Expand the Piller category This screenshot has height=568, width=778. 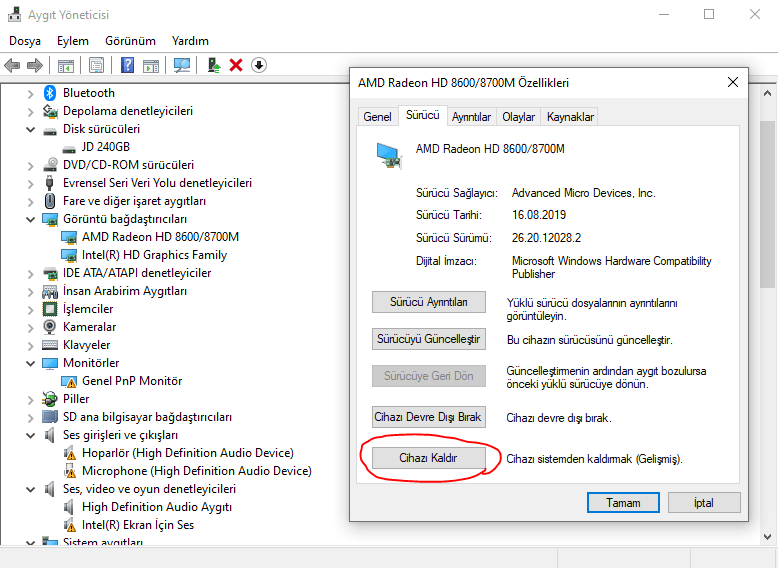click(x=30, y=400)
